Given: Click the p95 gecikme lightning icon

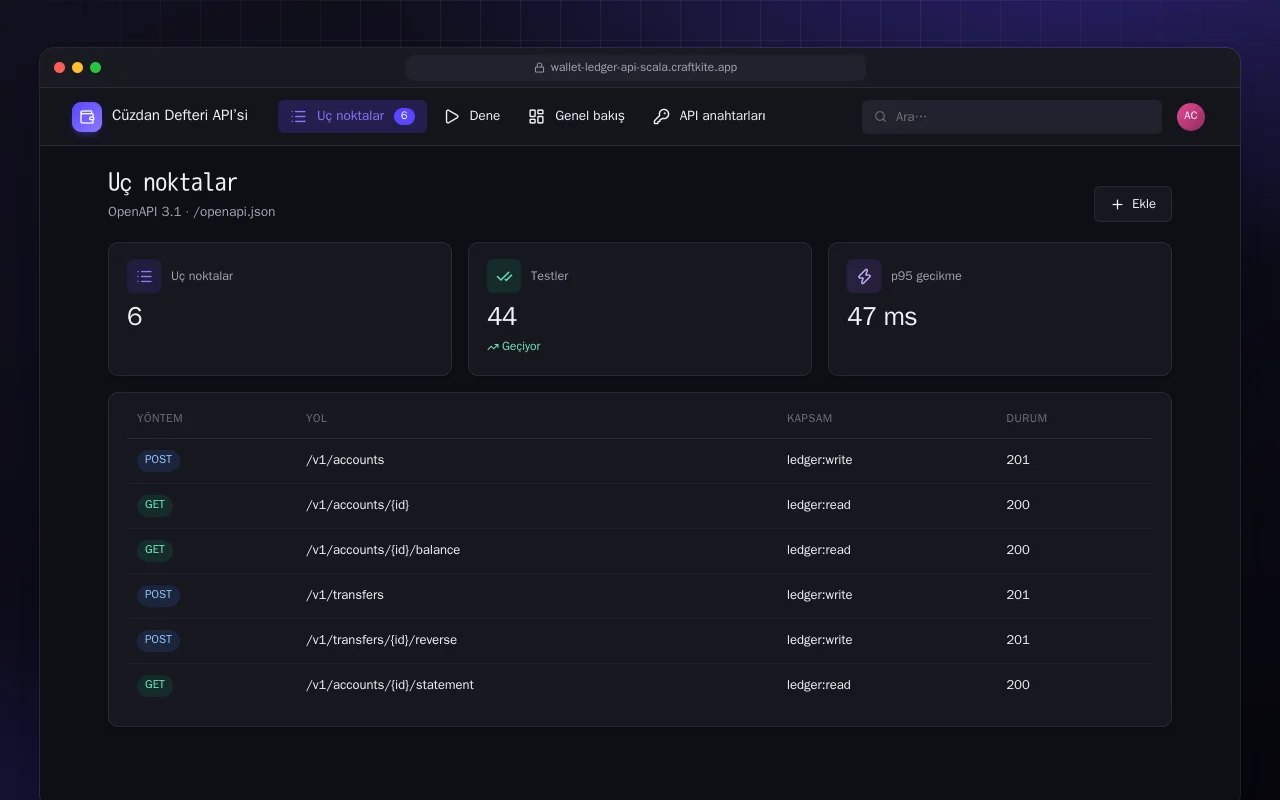Looking at the screenshot, I should tap(864, 276).
